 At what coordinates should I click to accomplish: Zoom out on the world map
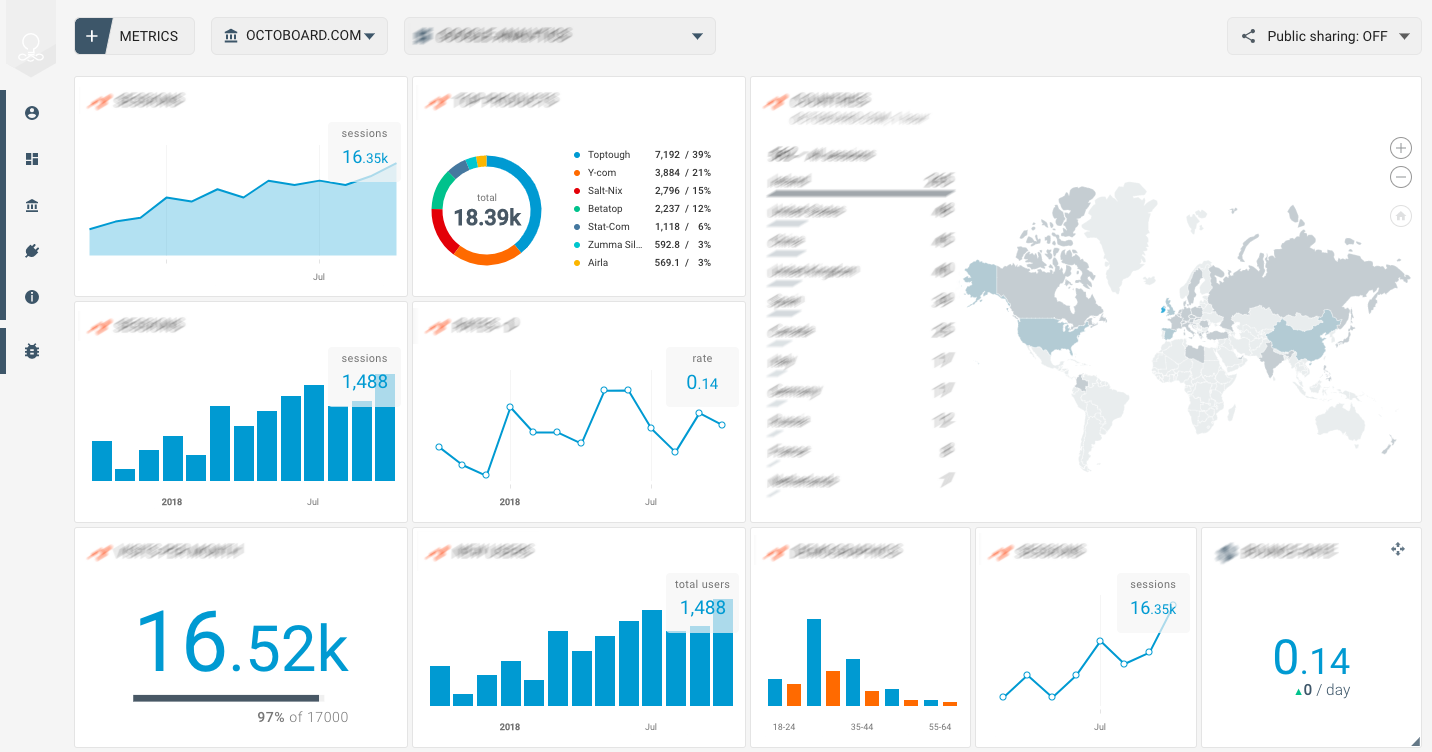1400,177
